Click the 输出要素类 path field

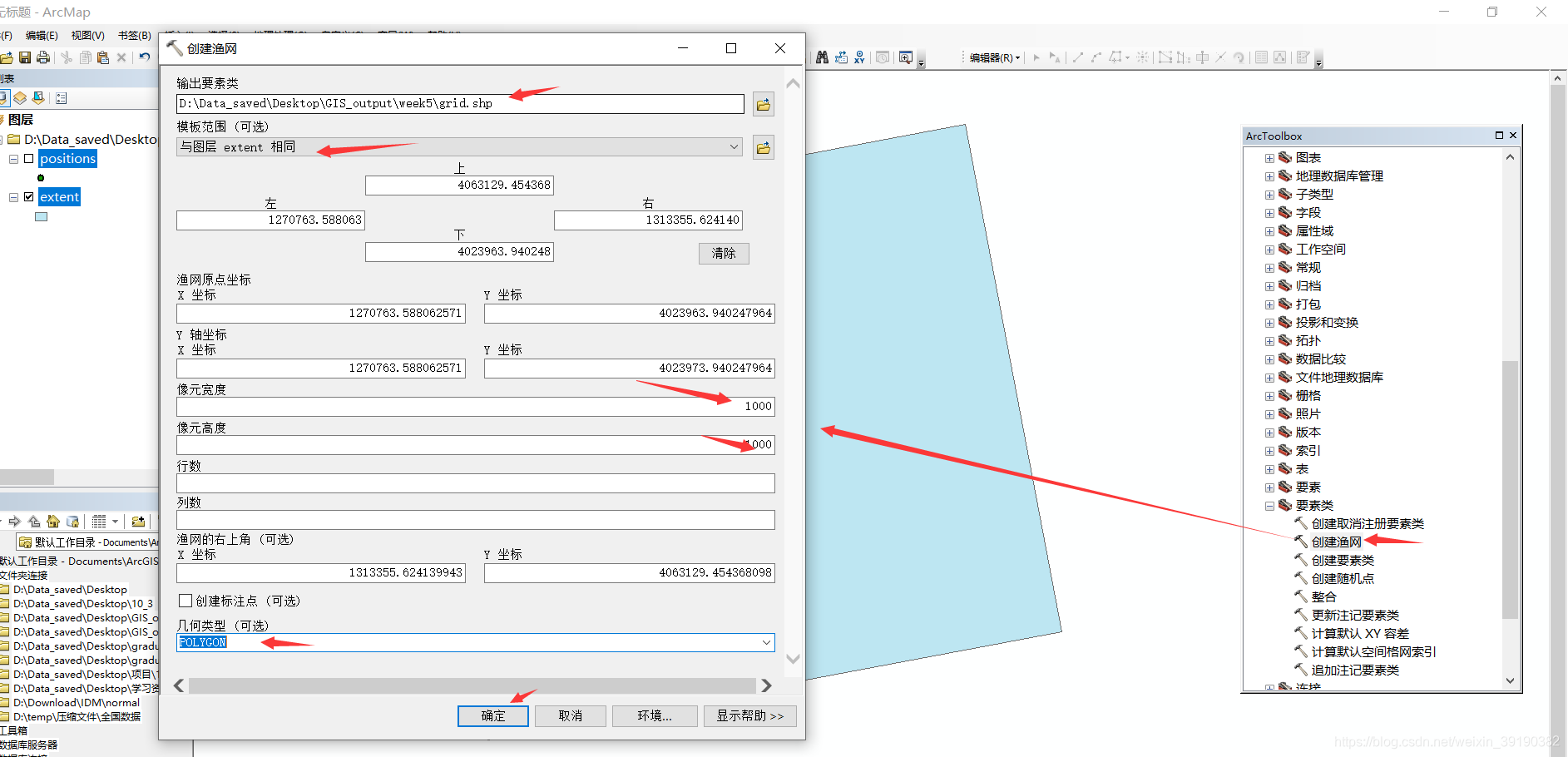coord(460,104)
